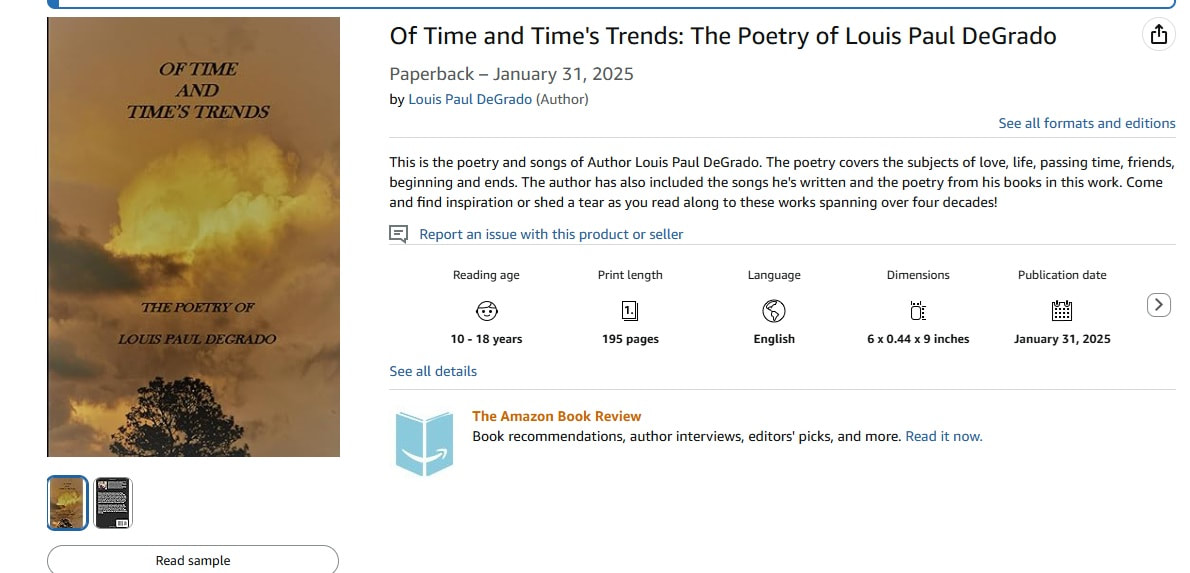
Task: Click Report an issue with this product link
Action: point(551,235)
